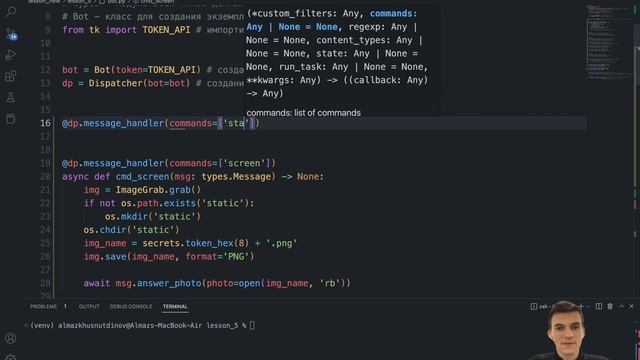Open the Testing flask view
Image resolution: width=640 pixels, height=360 pixels.
point(11,97)
